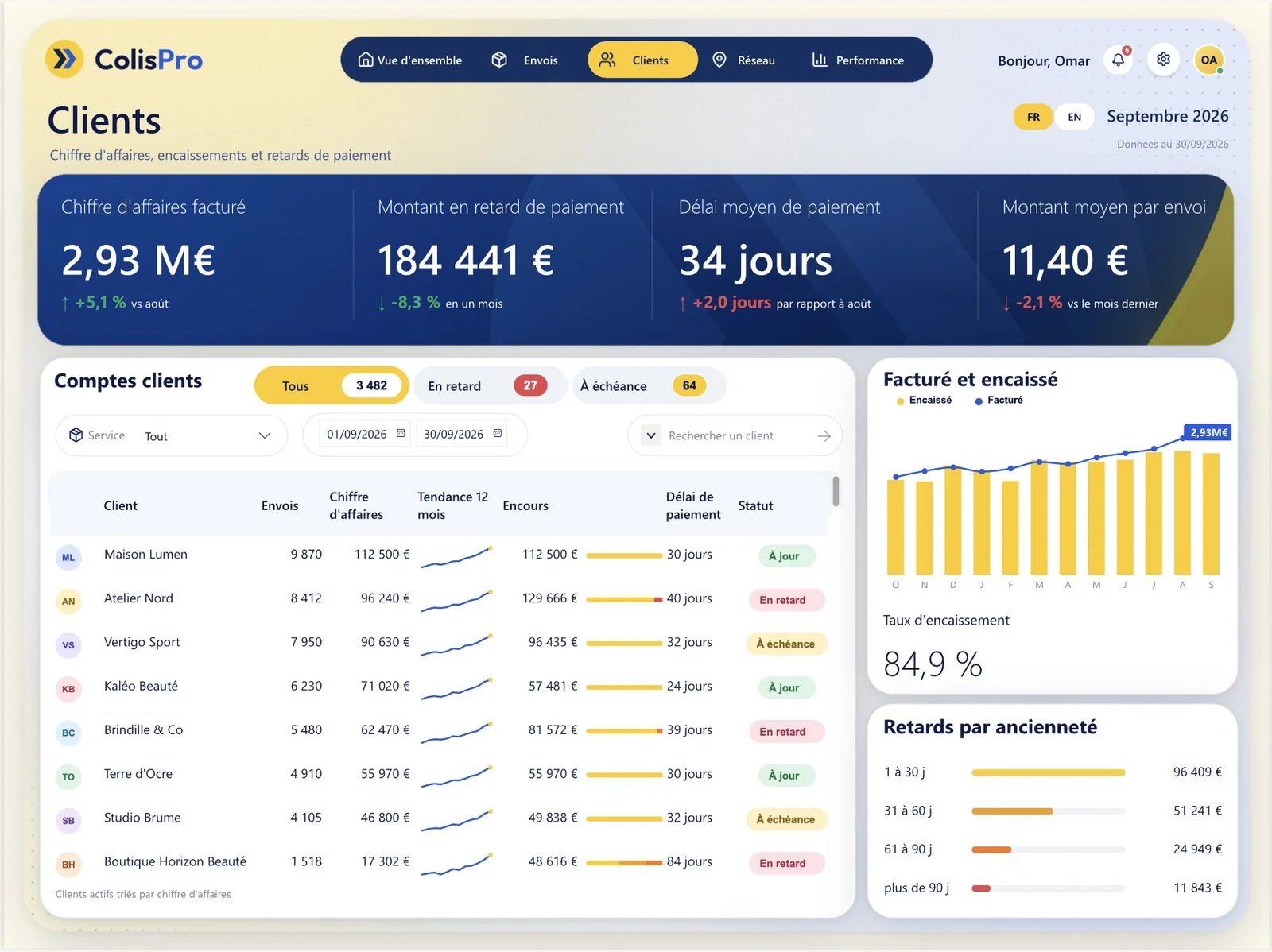Click the SB avatar for Studio Brume
Screen dimensions: 1272x952
coord(68,820)
